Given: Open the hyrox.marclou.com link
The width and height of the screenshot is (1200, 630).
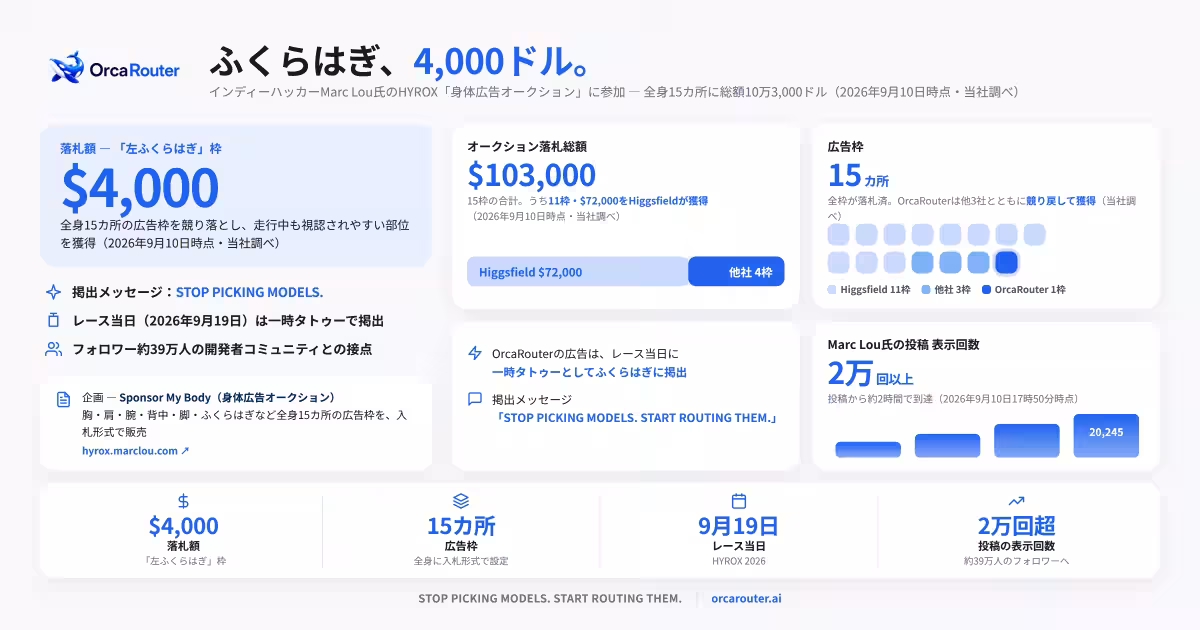Looking at the screenshot, I should tap(135, 451).
